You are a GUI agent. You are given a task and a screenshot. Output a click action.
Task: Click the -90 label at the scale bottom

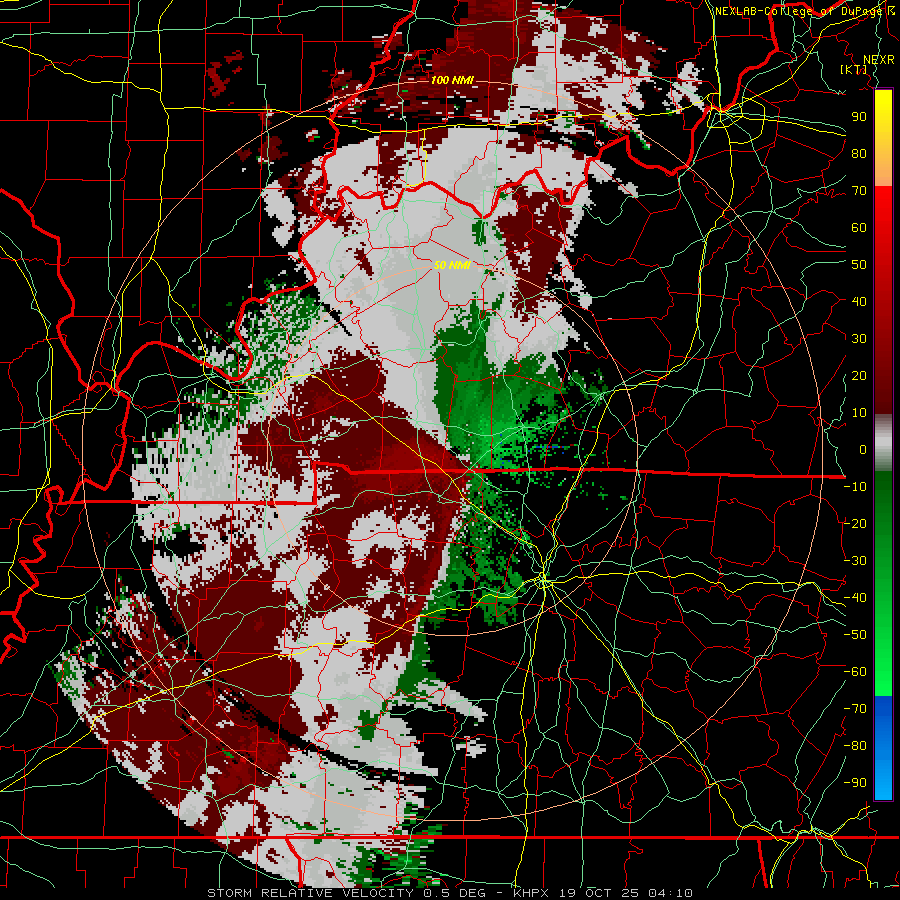point(855,782)
